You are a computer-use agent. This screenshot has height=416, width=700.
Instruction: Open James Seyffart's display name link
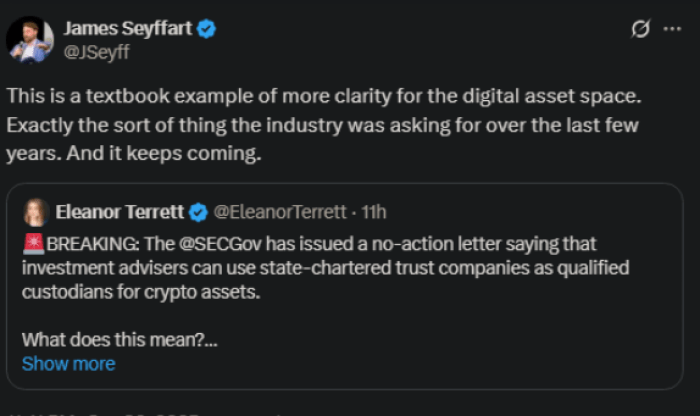coord(126,30)
